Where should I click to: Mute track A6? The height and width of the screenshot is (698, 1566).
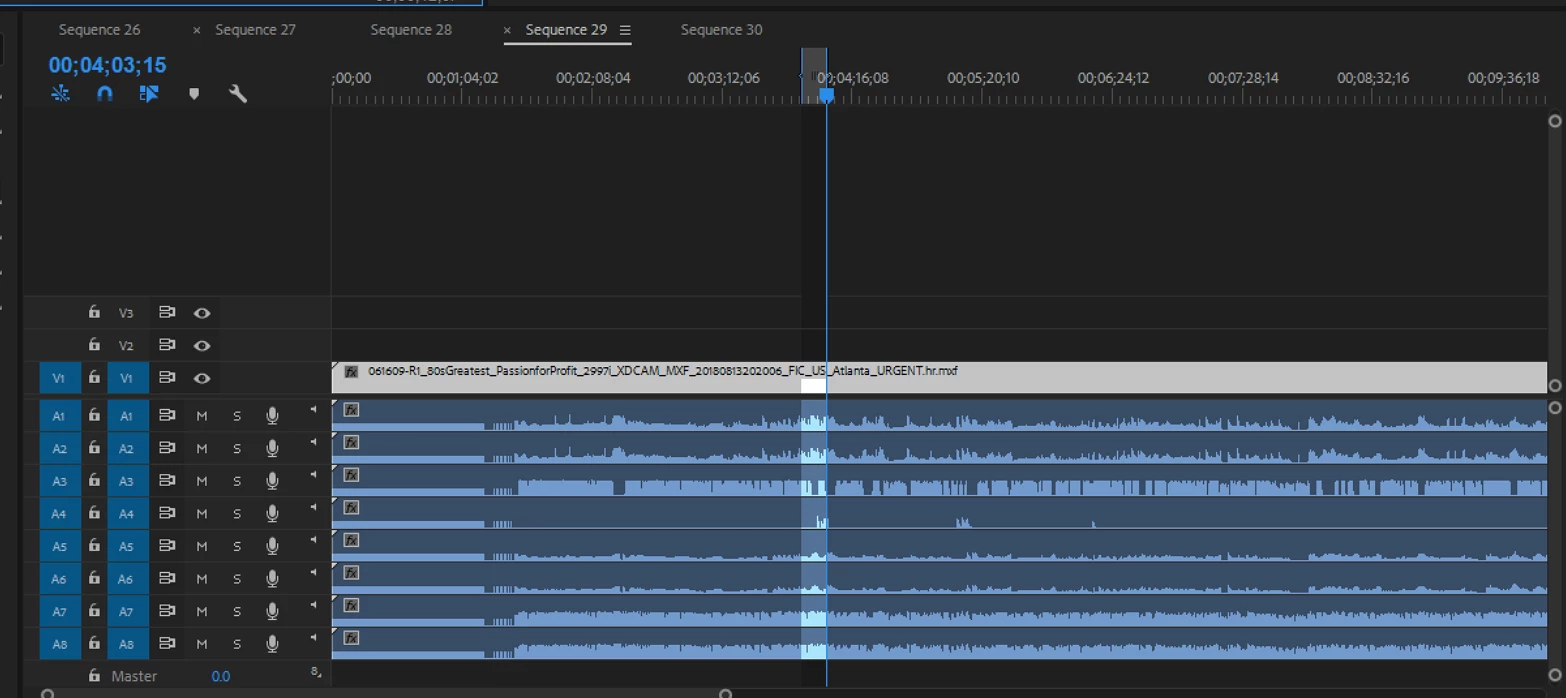pyautogui.click(x=202, y=579)
